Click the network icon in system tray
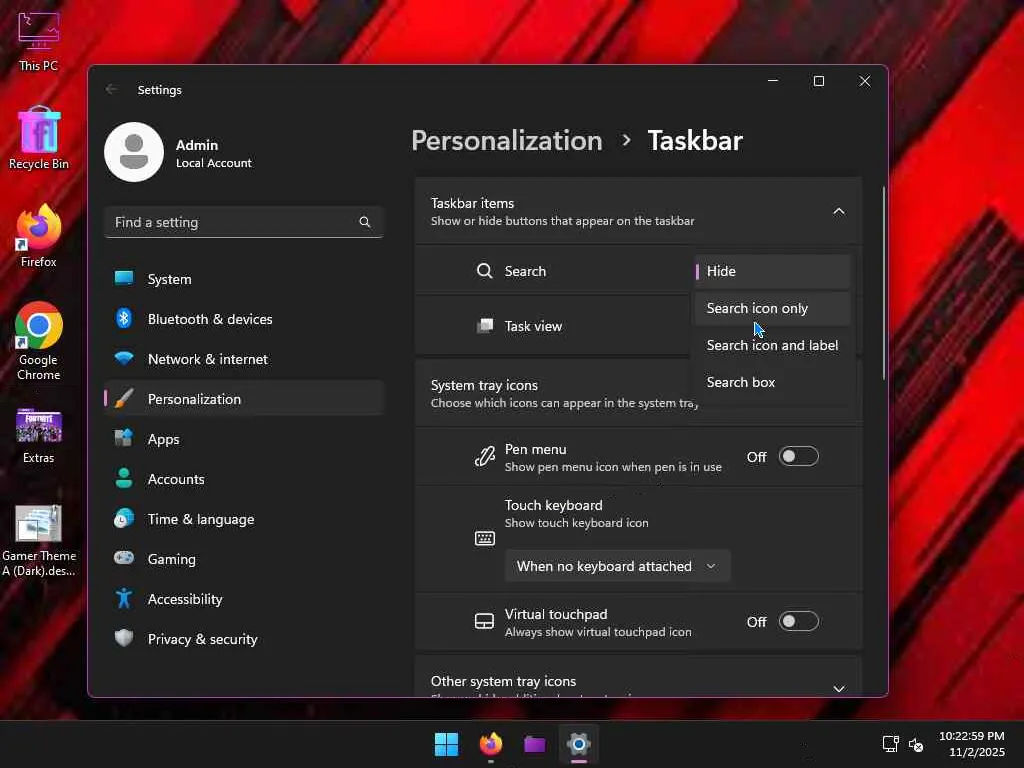This screenshot has height=768, width=1024. coord(890,744)
